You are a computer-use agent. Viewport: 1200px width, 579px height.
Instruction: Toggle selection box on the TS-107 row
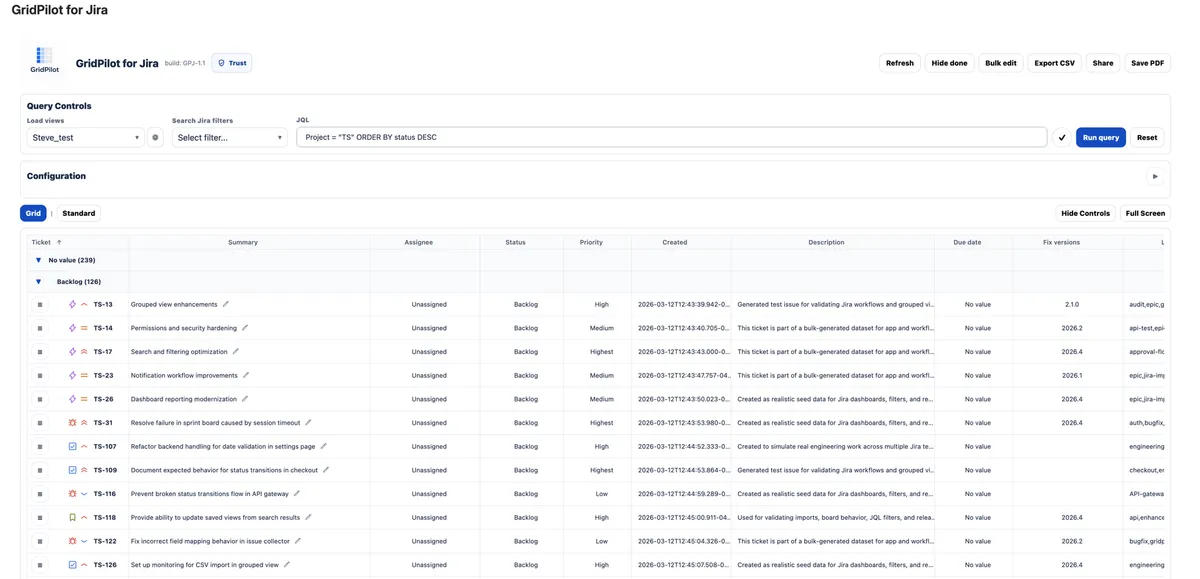pyautogui.click(x=40, y=446)
